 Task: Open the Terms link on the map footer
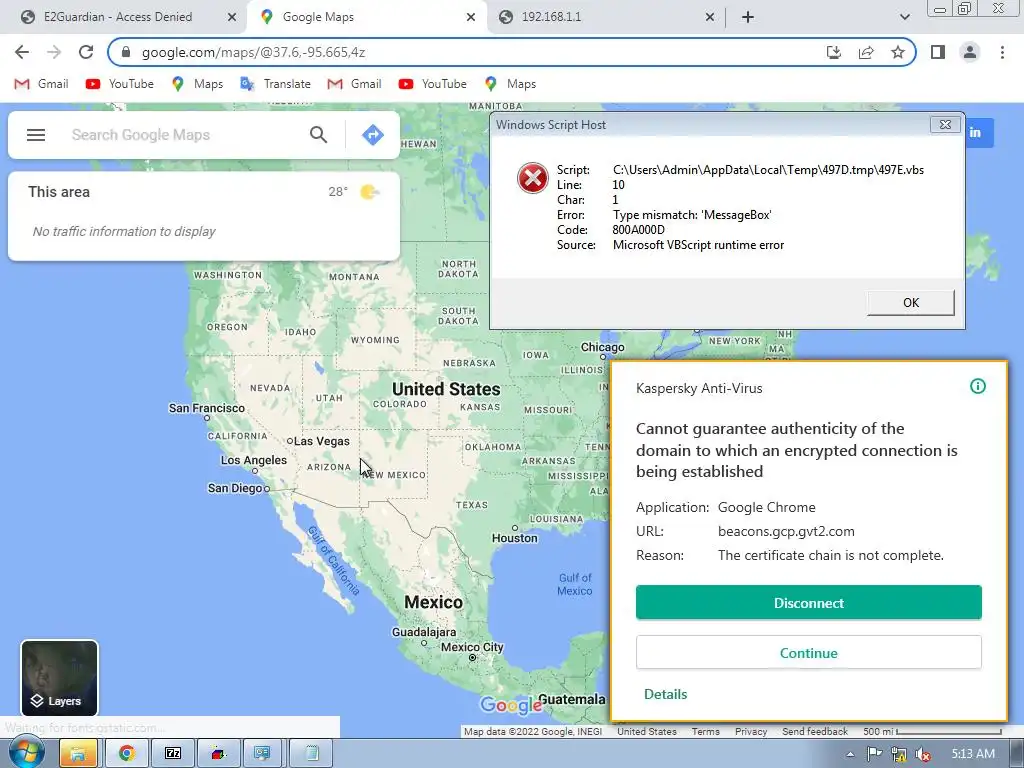(x=705, y=731)
